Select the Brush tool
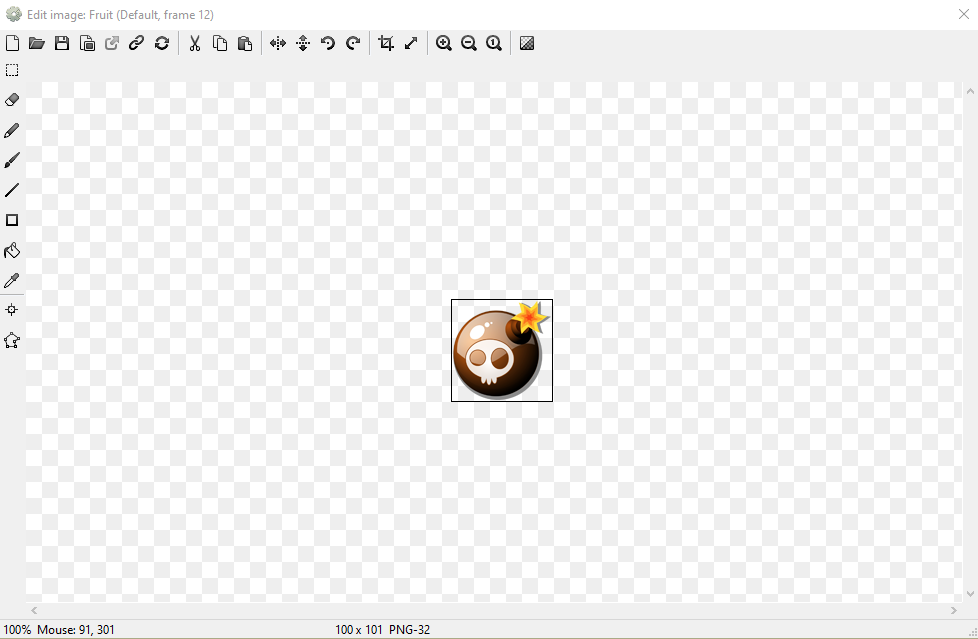This screenshot has height=639, width=978. tap(12, 160)
